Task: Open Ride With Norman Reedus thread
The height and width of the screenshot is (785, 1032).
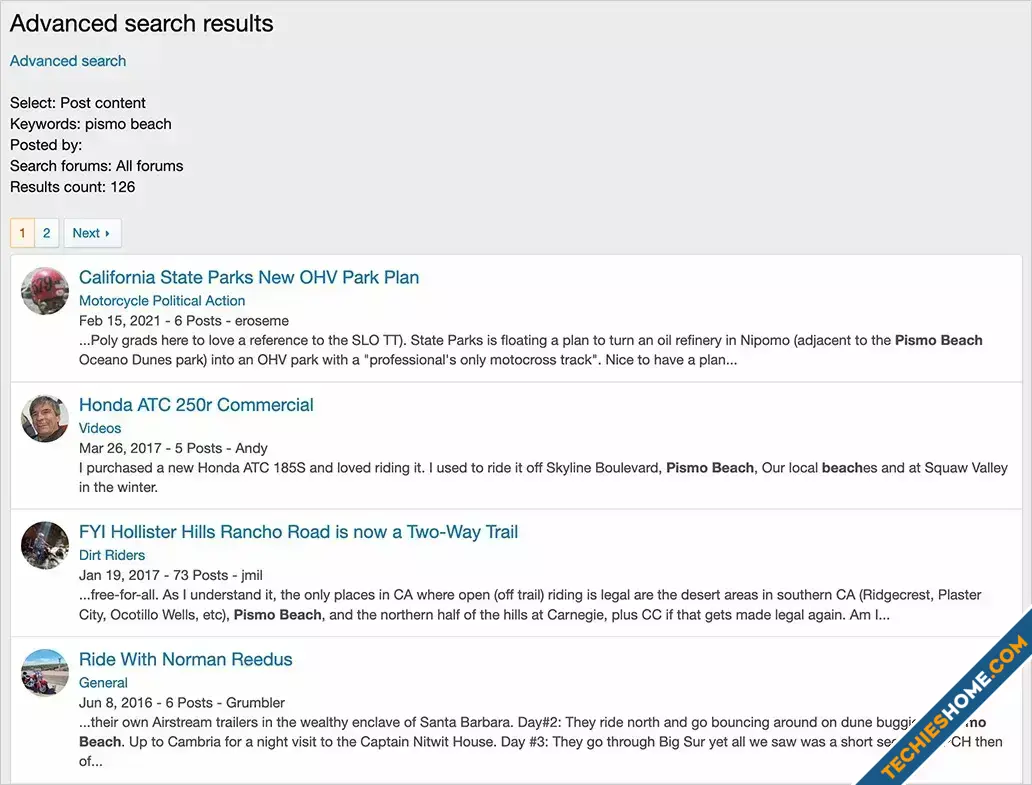Action: [186, 659]
